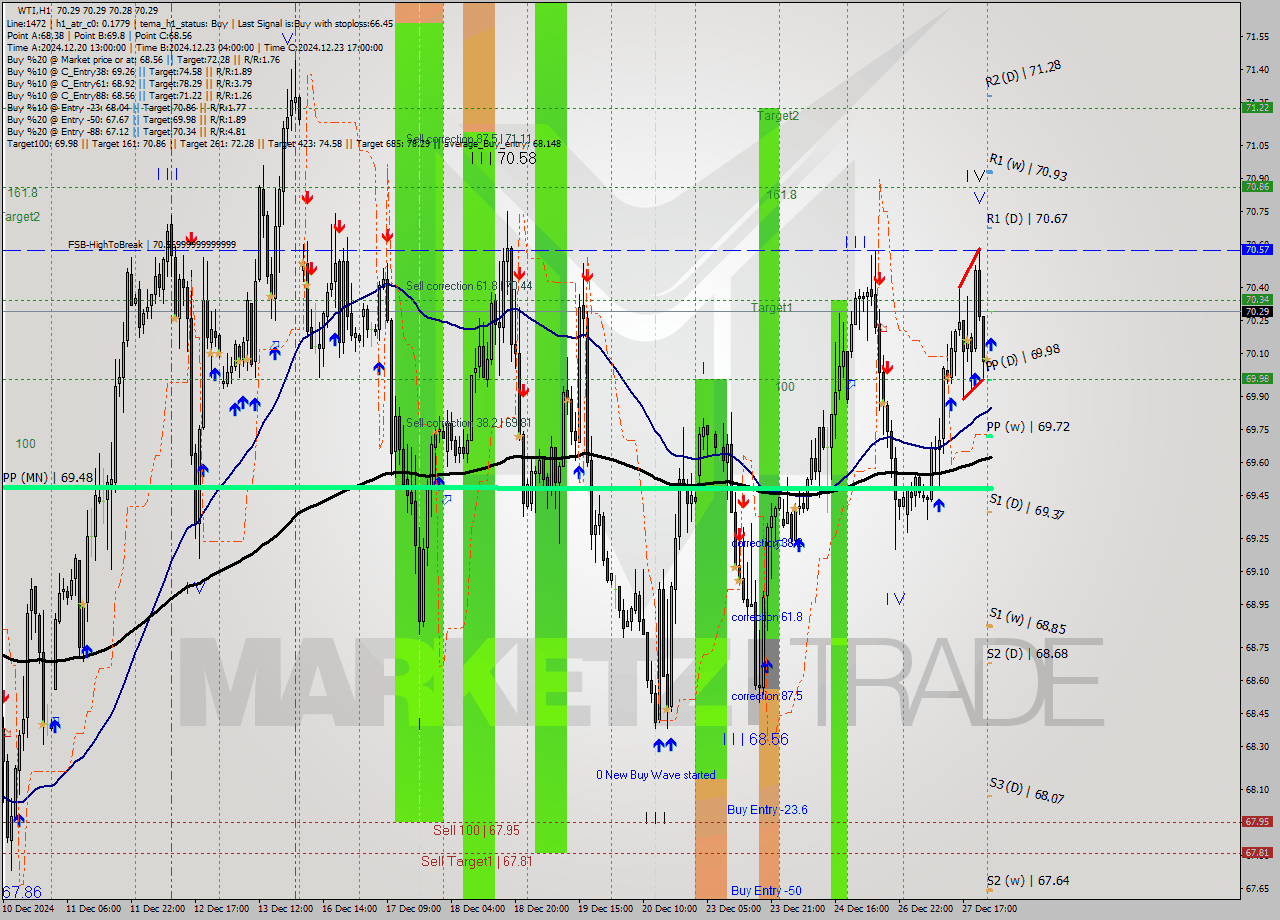Select the '23 Dec 21:00' time axis label

tap(800, 909)
